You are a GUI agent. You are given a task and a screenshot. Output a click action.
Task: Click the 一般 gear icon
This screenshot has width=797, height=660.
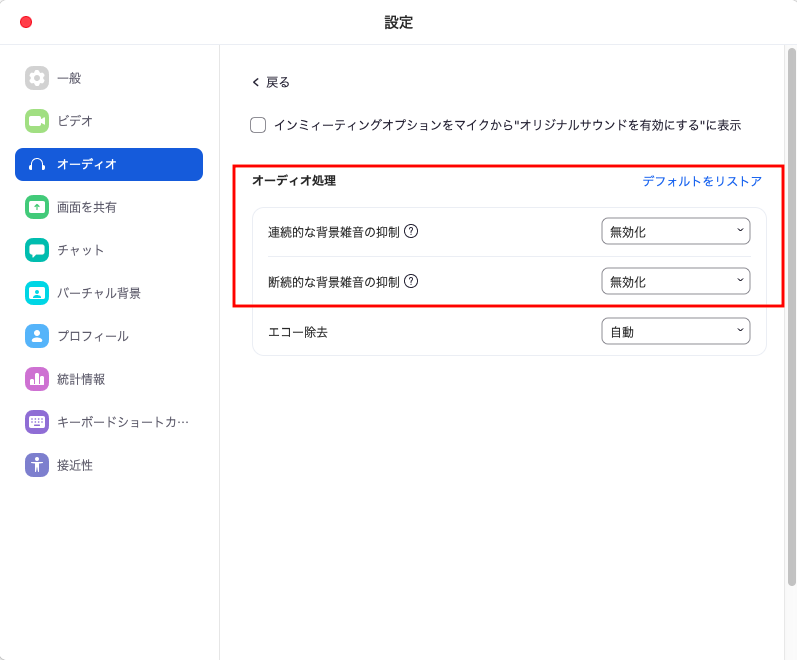click(x=37, y=78)
